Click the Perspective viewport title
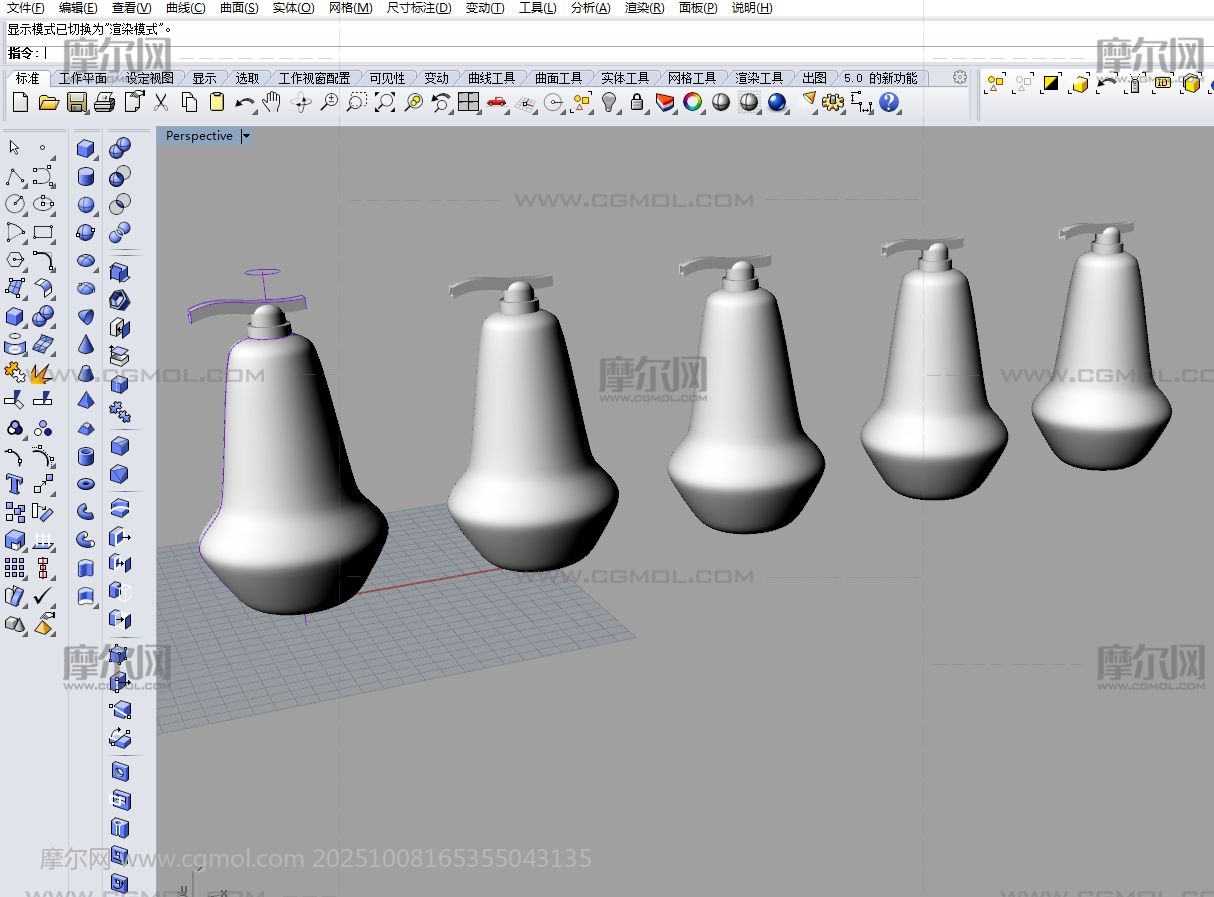1214x897 pixels. click(199, 136)
